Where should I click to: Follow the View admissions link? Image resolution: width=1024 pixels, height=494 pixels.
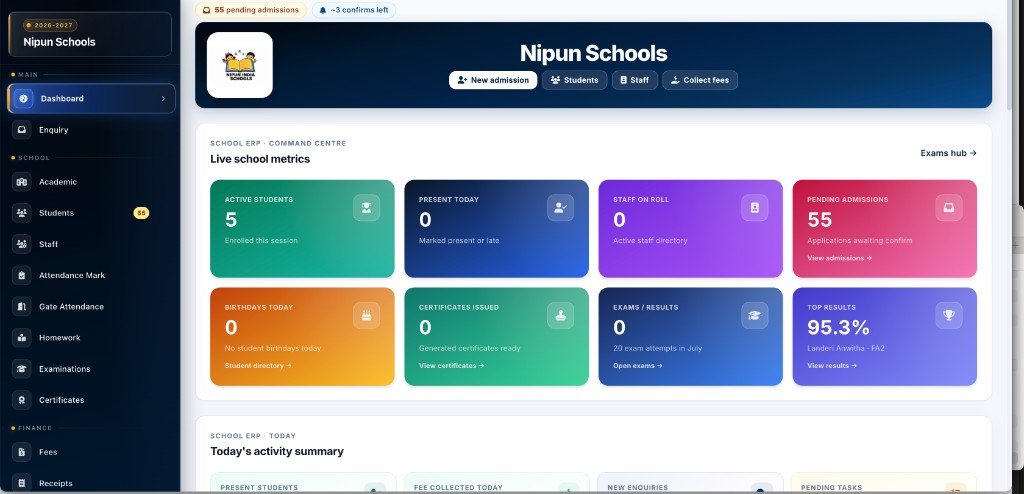click(839, 258)
